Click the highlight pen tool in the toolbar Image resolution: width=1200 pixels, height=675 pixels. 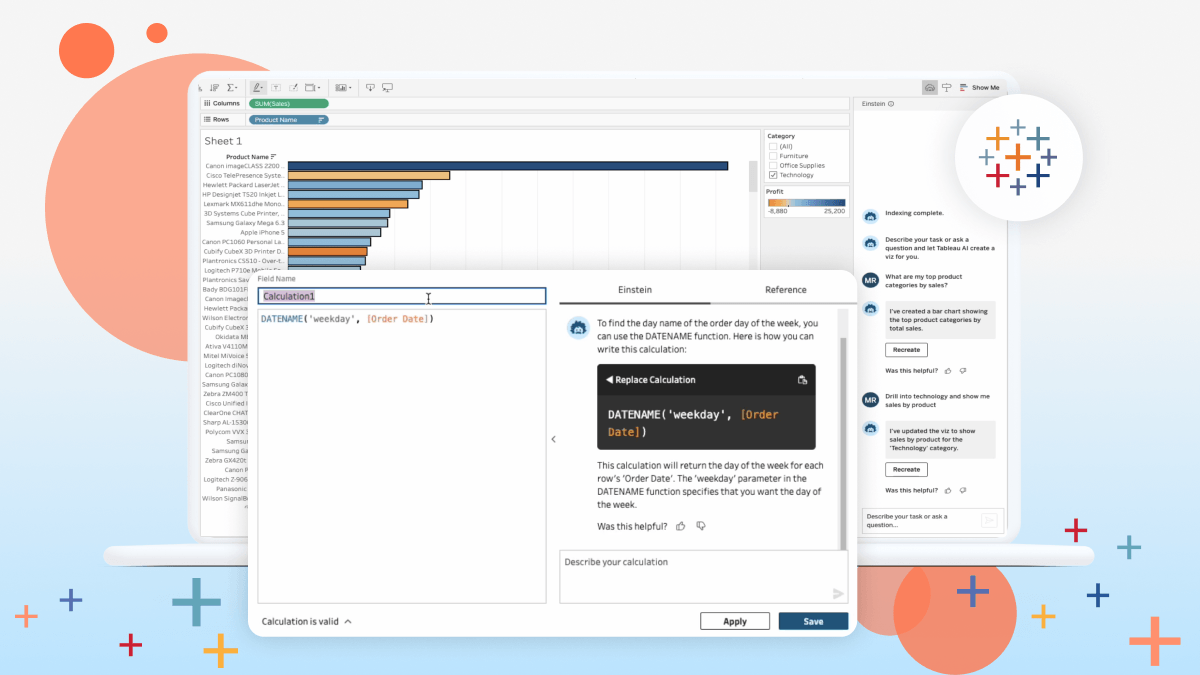tap(257, 88)
